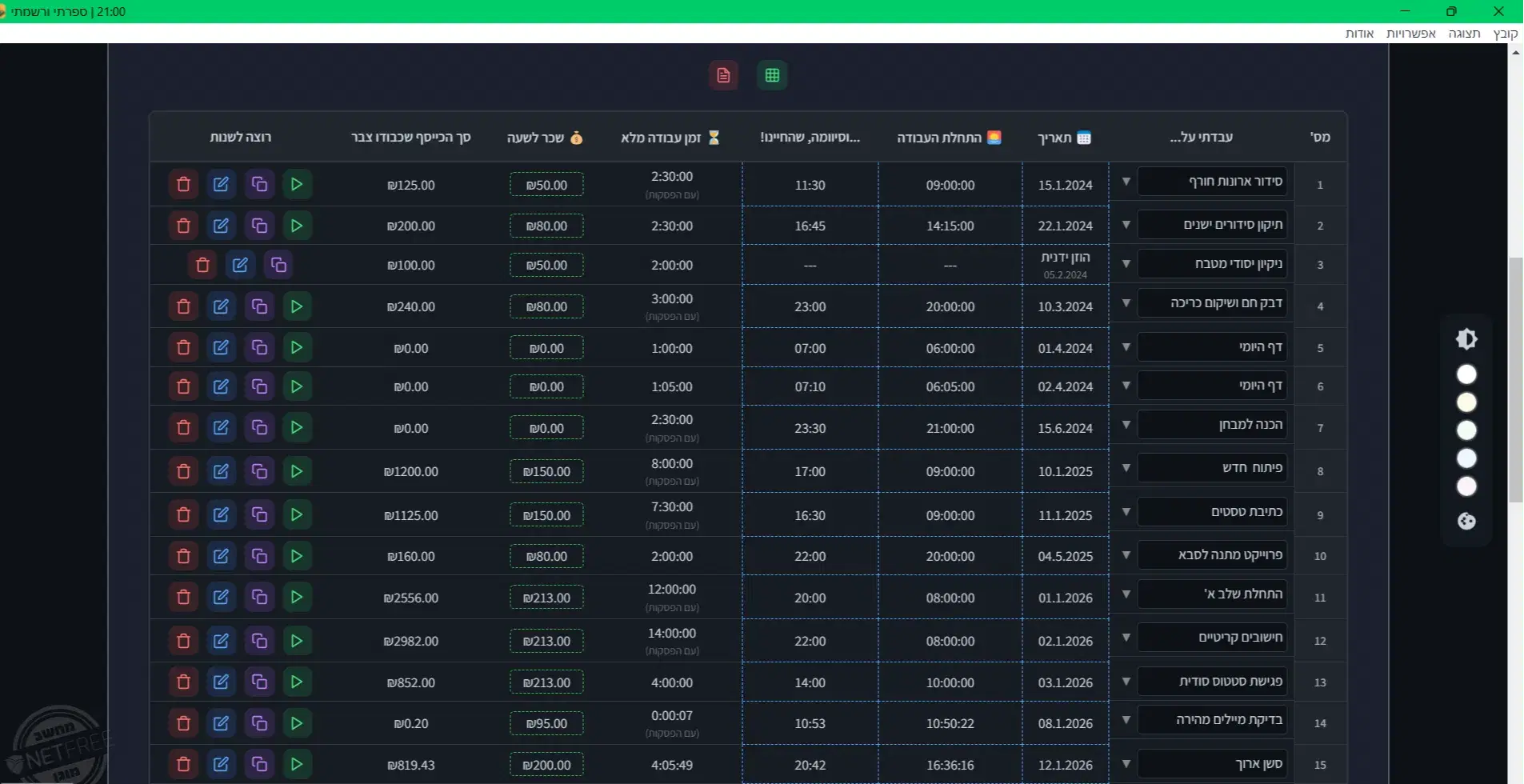Click the red document export icon
The width and height of the screenshot is (1524, 784).
coord(723,75)
